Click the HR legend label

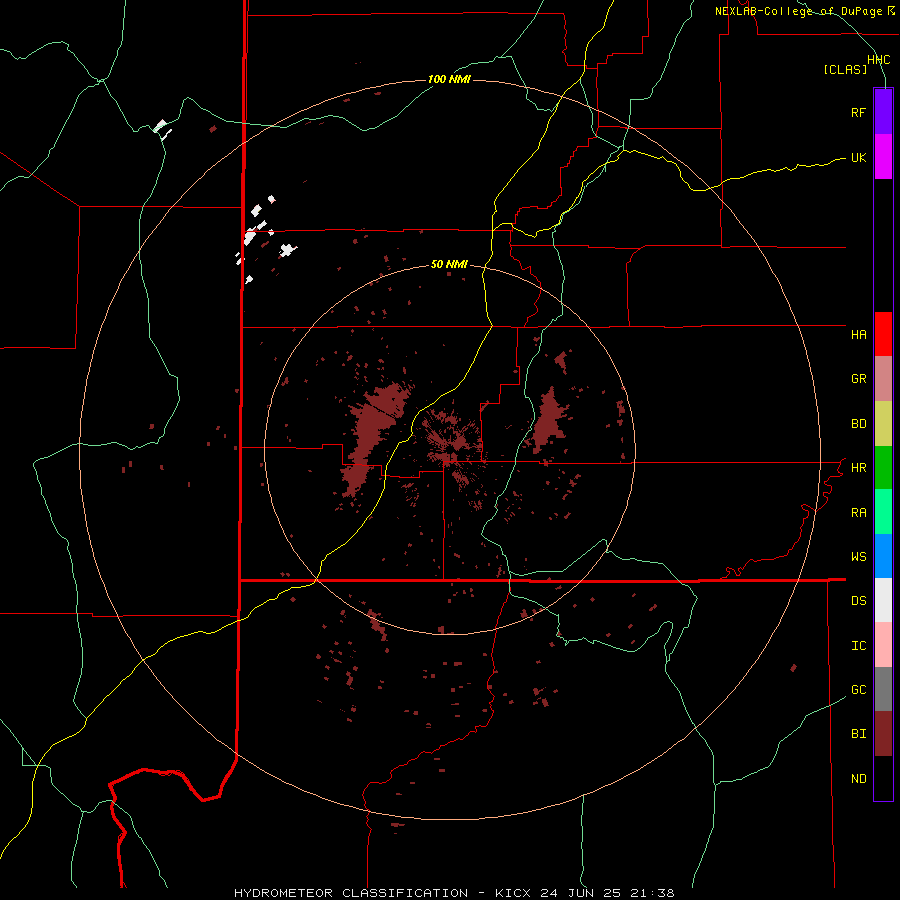(x=858, y=468)
